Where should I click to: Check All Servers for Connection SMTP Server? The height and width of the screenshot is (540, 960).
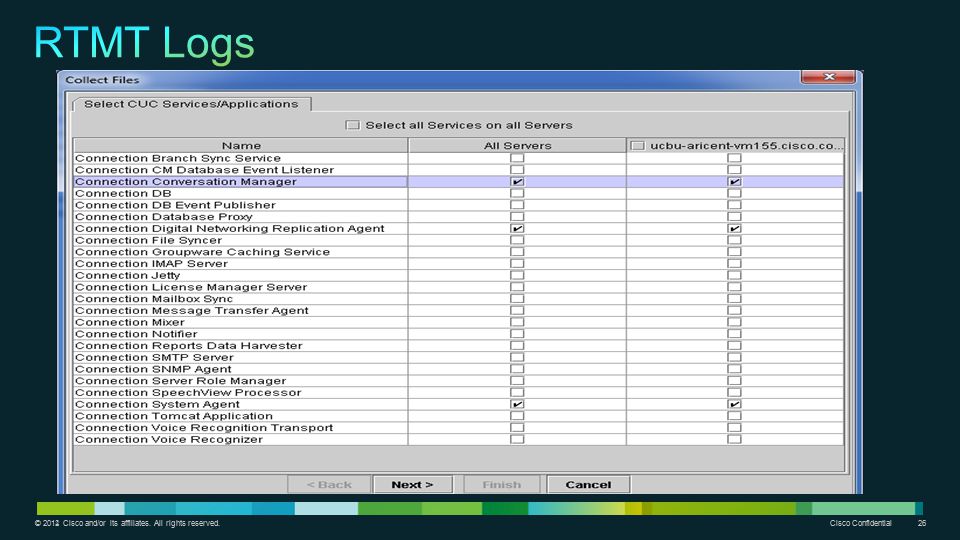coord(517,357)
